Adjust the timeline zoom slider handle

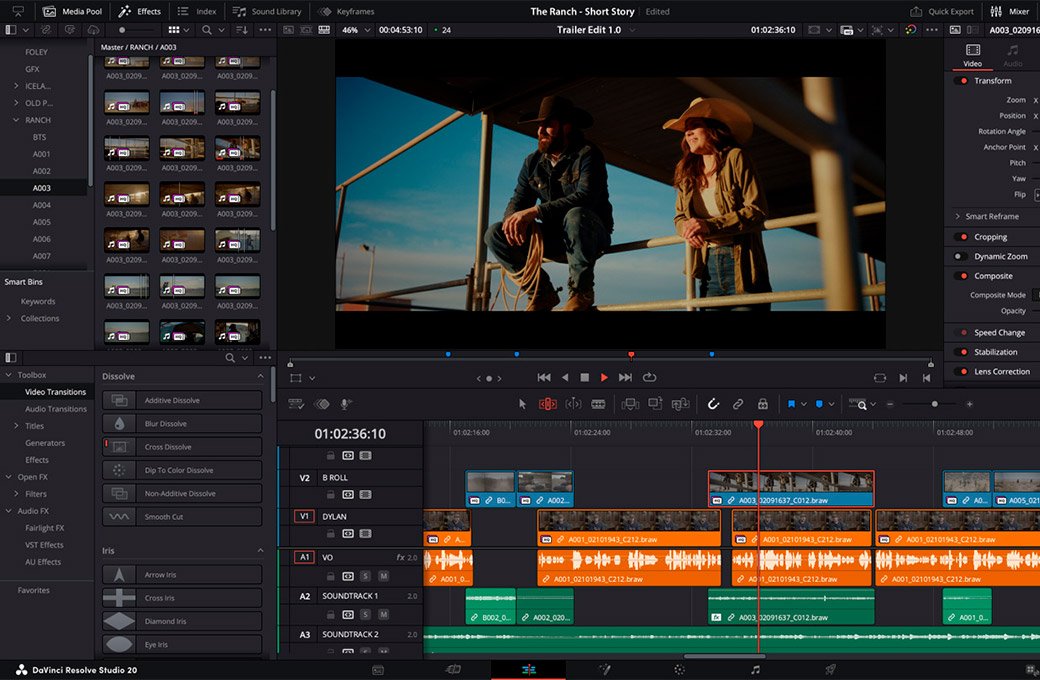[935, 404]
